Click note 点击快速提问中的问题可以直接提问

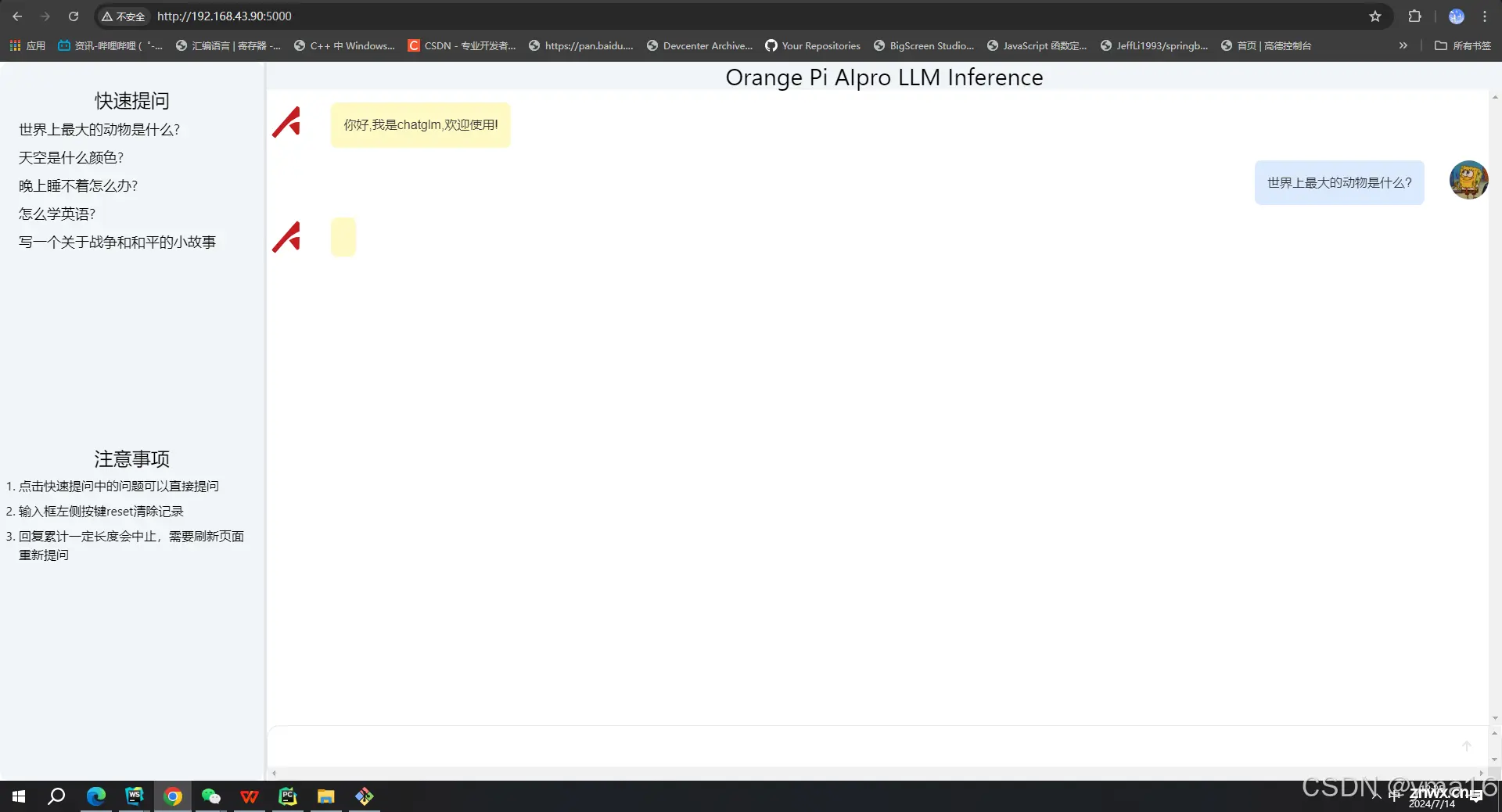[x=119, y=487]
